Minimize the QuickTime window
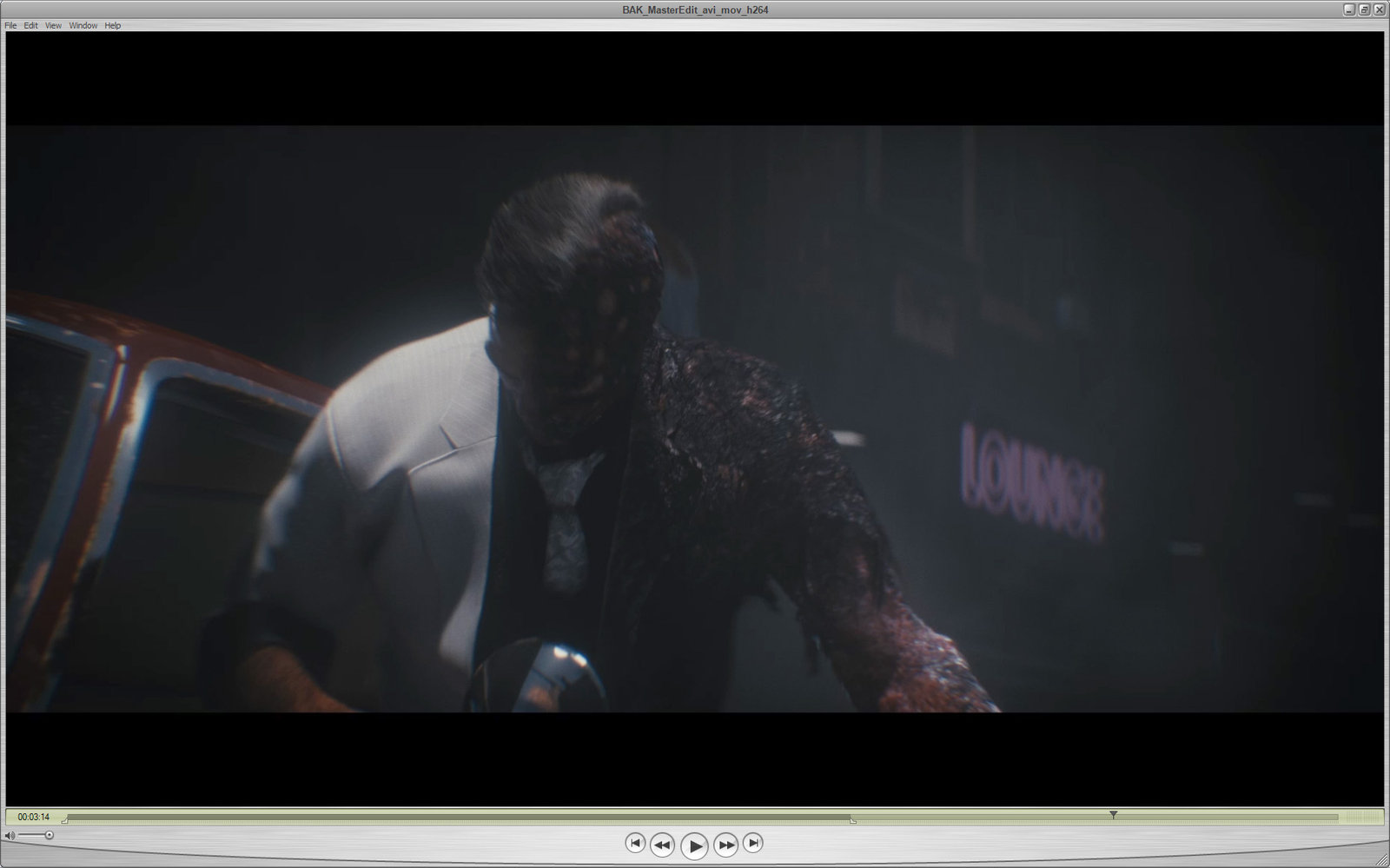The height and width of the screenshot is (868, 1390). [1348, 10]
